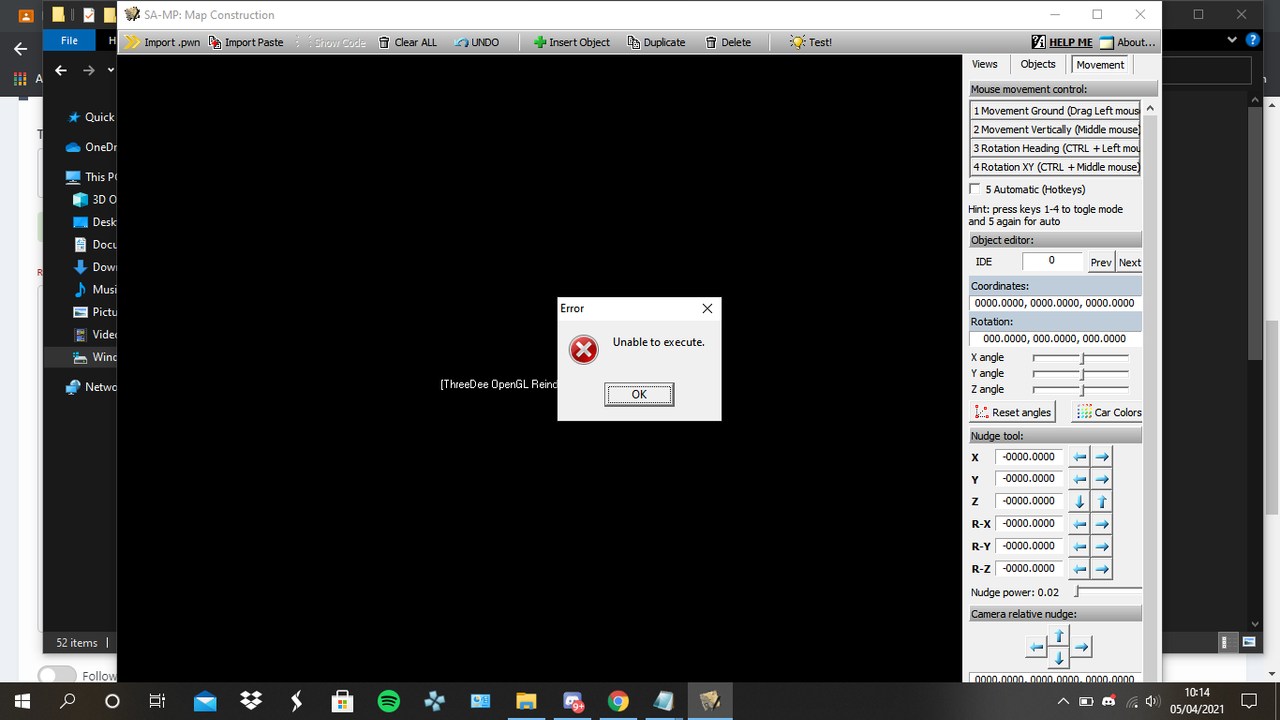Open the Car Colors picker
Screen dimensions: 1280x720
point(1107,412)
